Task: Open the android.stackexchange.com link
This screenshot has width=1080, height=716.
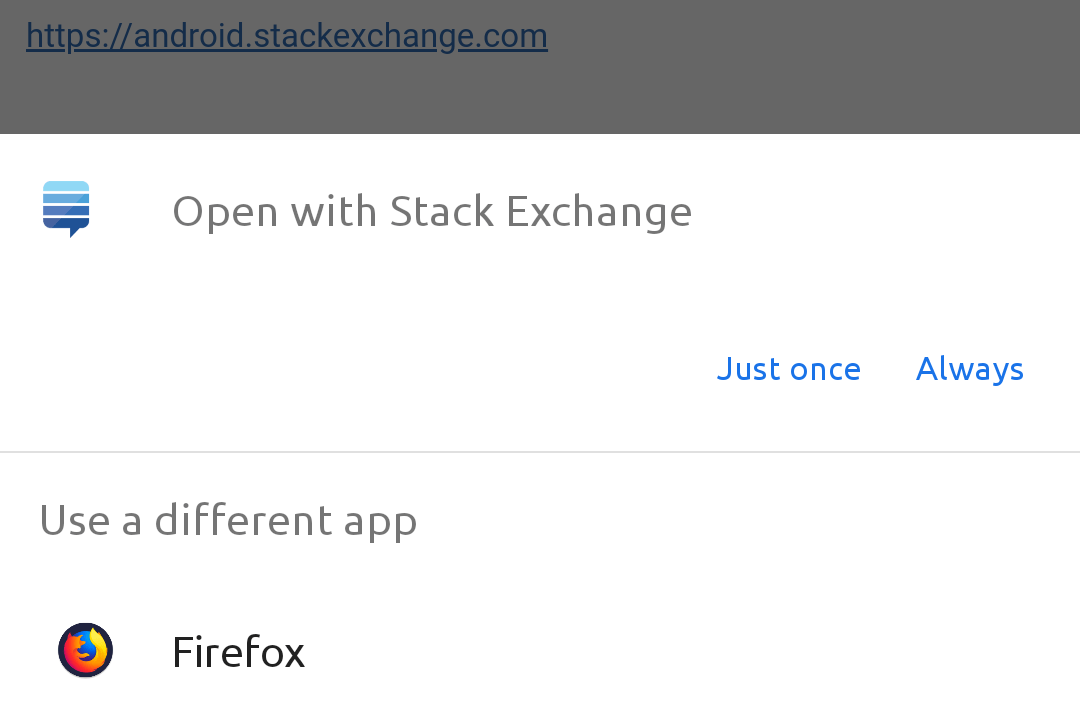Action: 287,34
